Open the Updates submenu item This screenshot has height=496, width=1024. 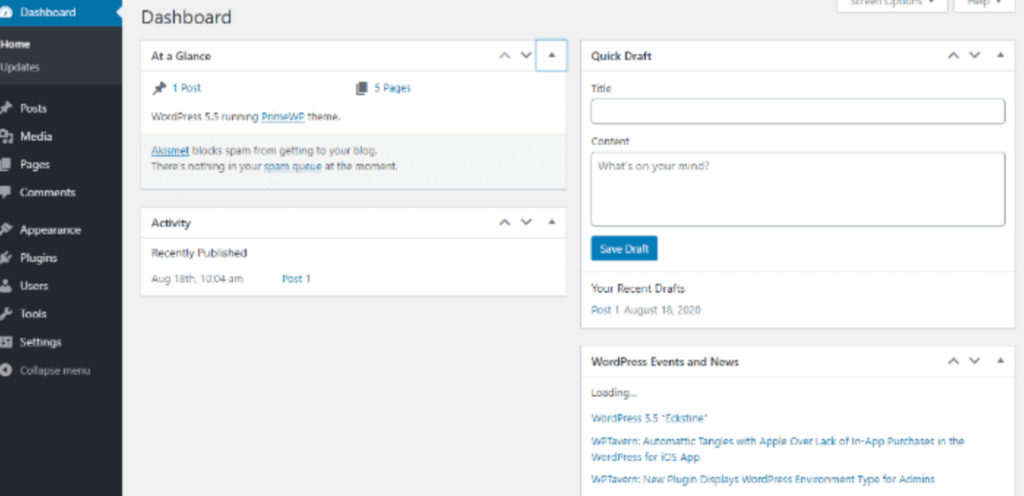click(20, 66)
